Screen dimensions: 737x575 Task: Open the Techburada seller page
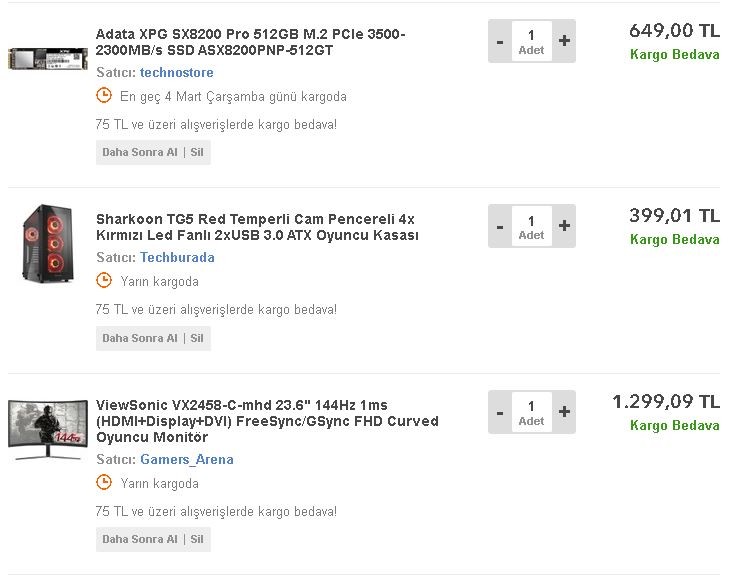177,257
